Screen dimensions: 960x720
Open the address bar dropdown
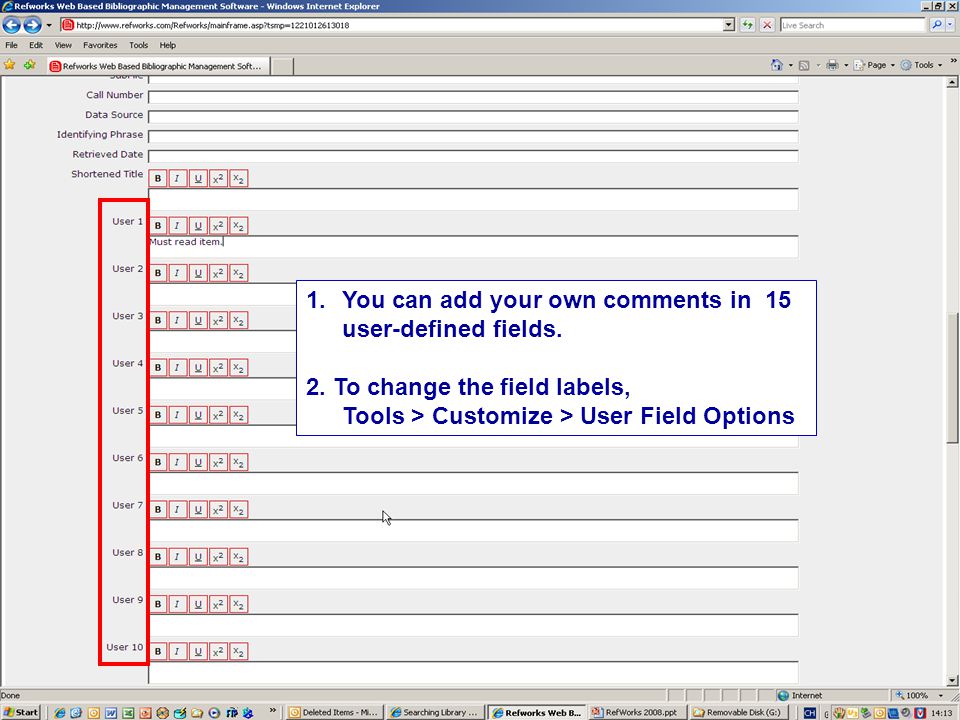point(729,25)
